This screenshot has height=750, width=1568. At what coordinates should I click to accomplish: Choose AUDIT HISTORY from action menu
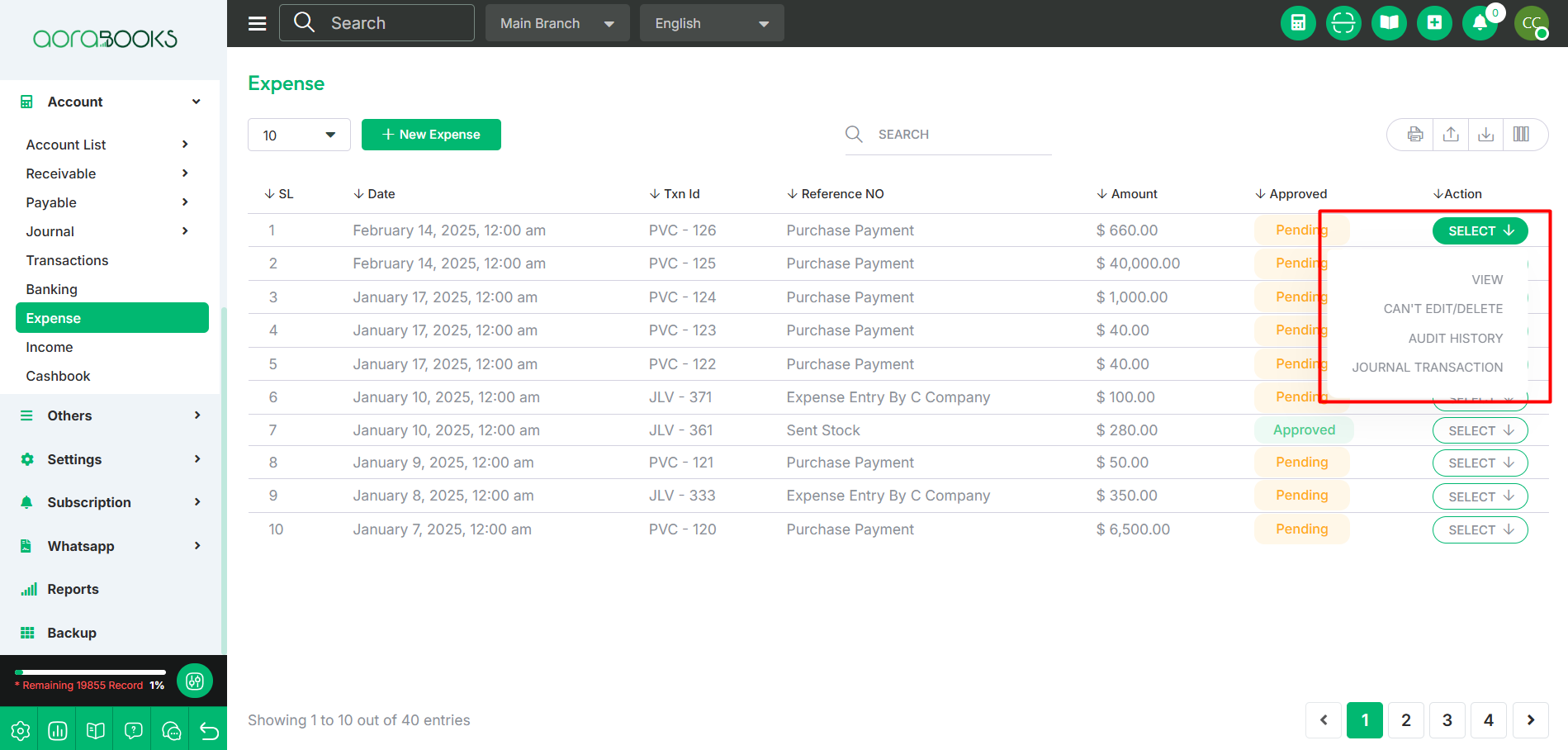click(x=1456, y=339)
